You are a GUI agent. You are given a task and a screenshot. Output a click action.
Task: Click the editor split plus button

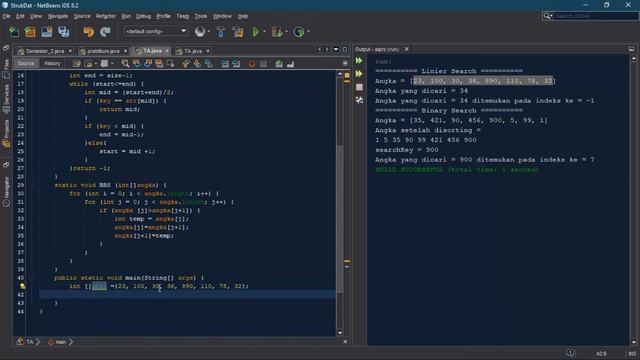pos(345,64)
